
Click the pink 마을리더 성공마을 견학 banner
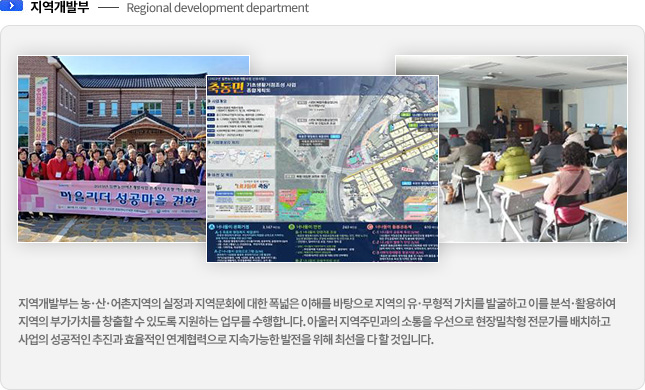click(112, 199)
